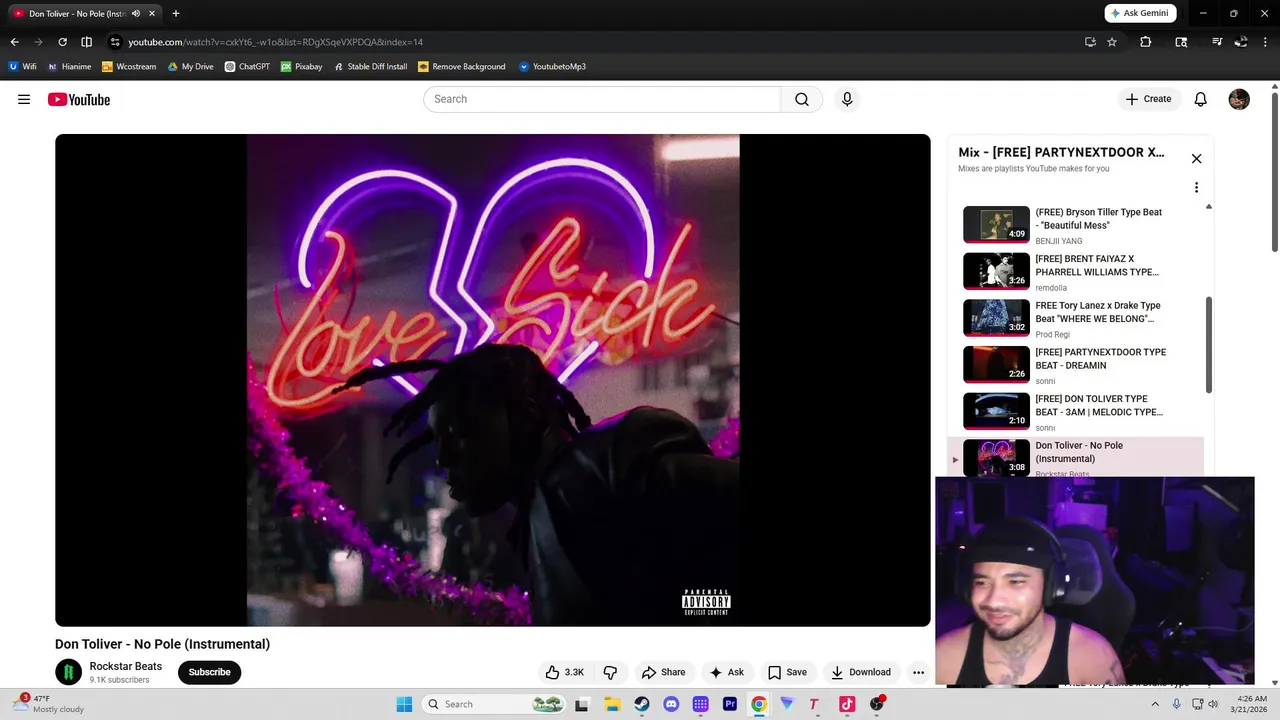Click the Windows taskbar search box
Viewport: 1280px width, 720px height.
[493, 704]
